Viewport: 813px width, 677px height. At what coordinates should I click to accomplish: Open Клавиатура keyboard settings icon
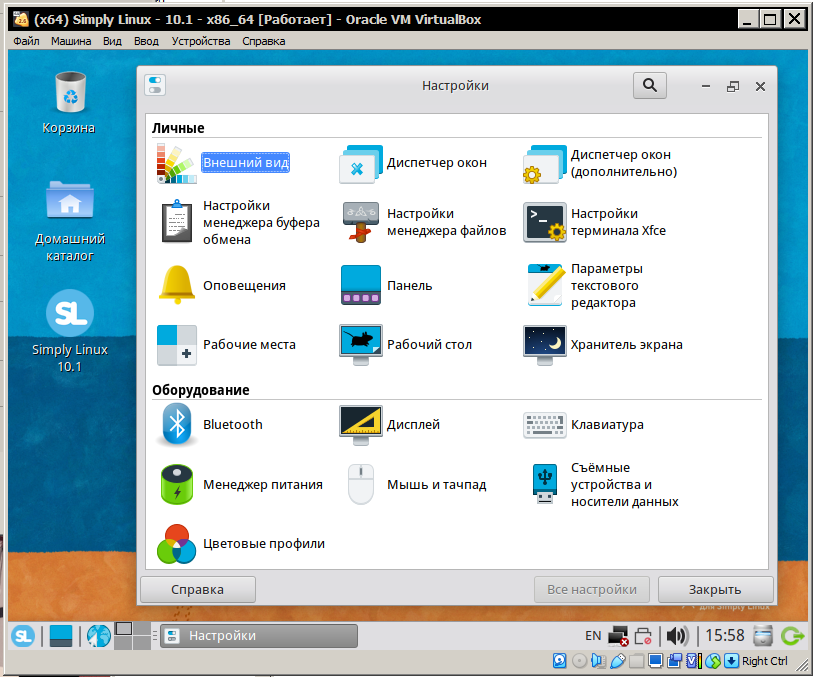coord(544,425)
